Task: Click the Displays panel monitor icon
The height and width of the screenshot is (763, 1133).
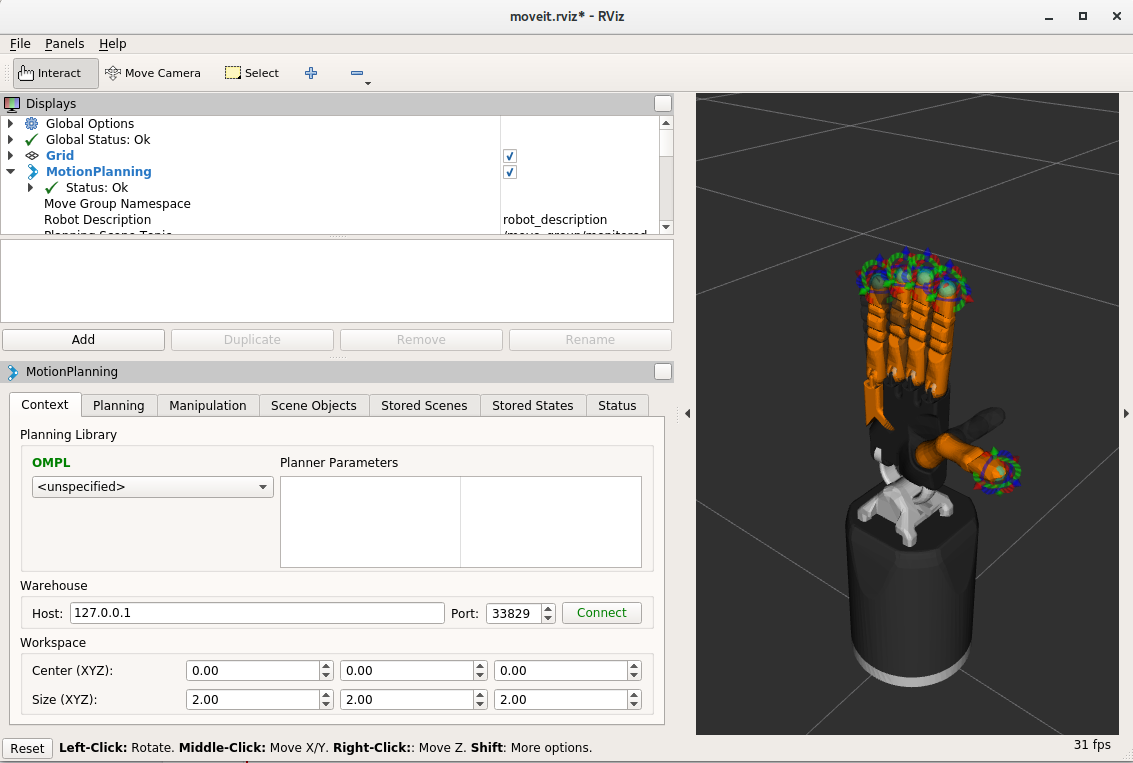Action: (x=12, y=104)
